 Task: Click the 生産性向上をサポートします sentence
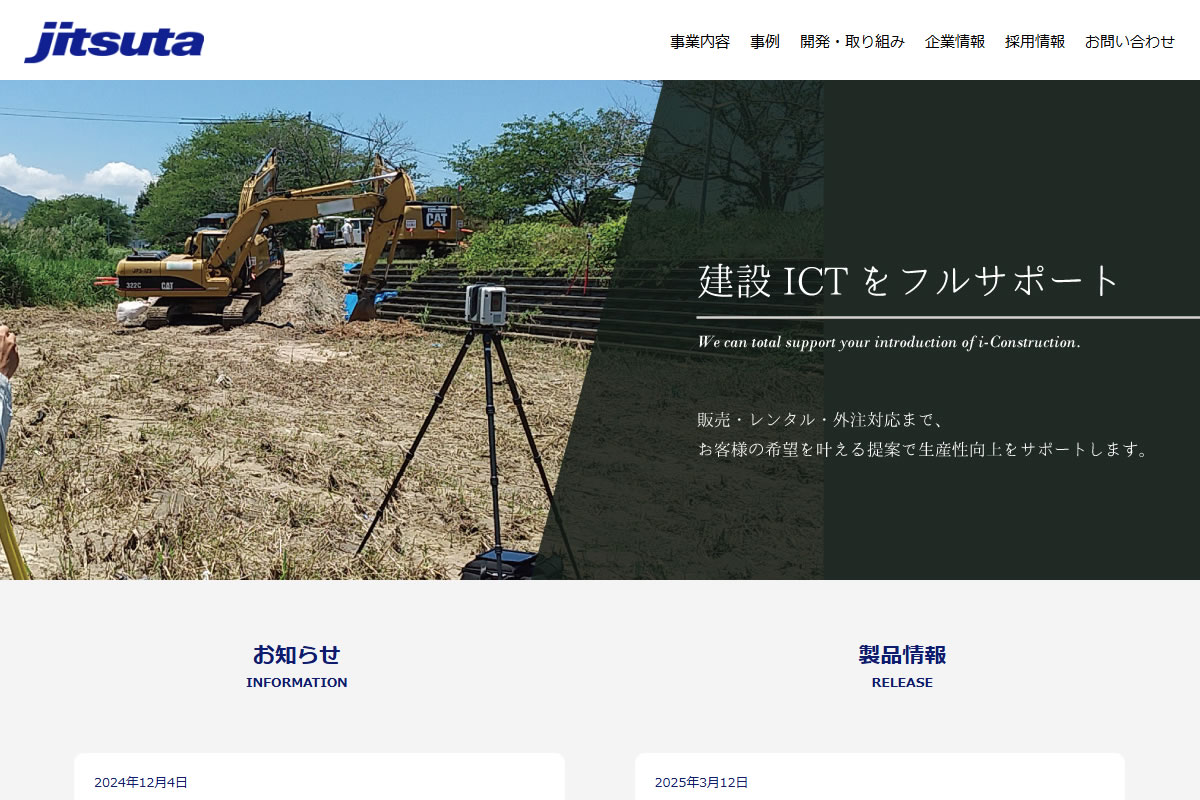coord(924,450)
